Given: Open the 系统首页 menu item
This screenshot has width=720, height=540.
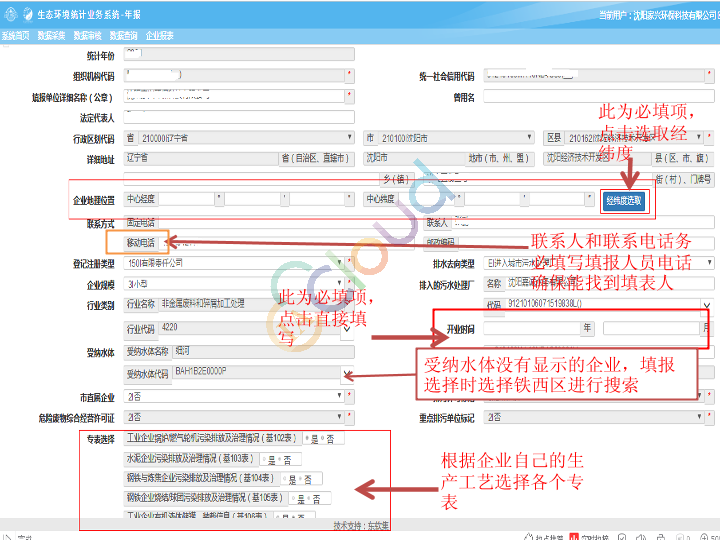Looking at the screenshot, I should (x=15, y=34).
